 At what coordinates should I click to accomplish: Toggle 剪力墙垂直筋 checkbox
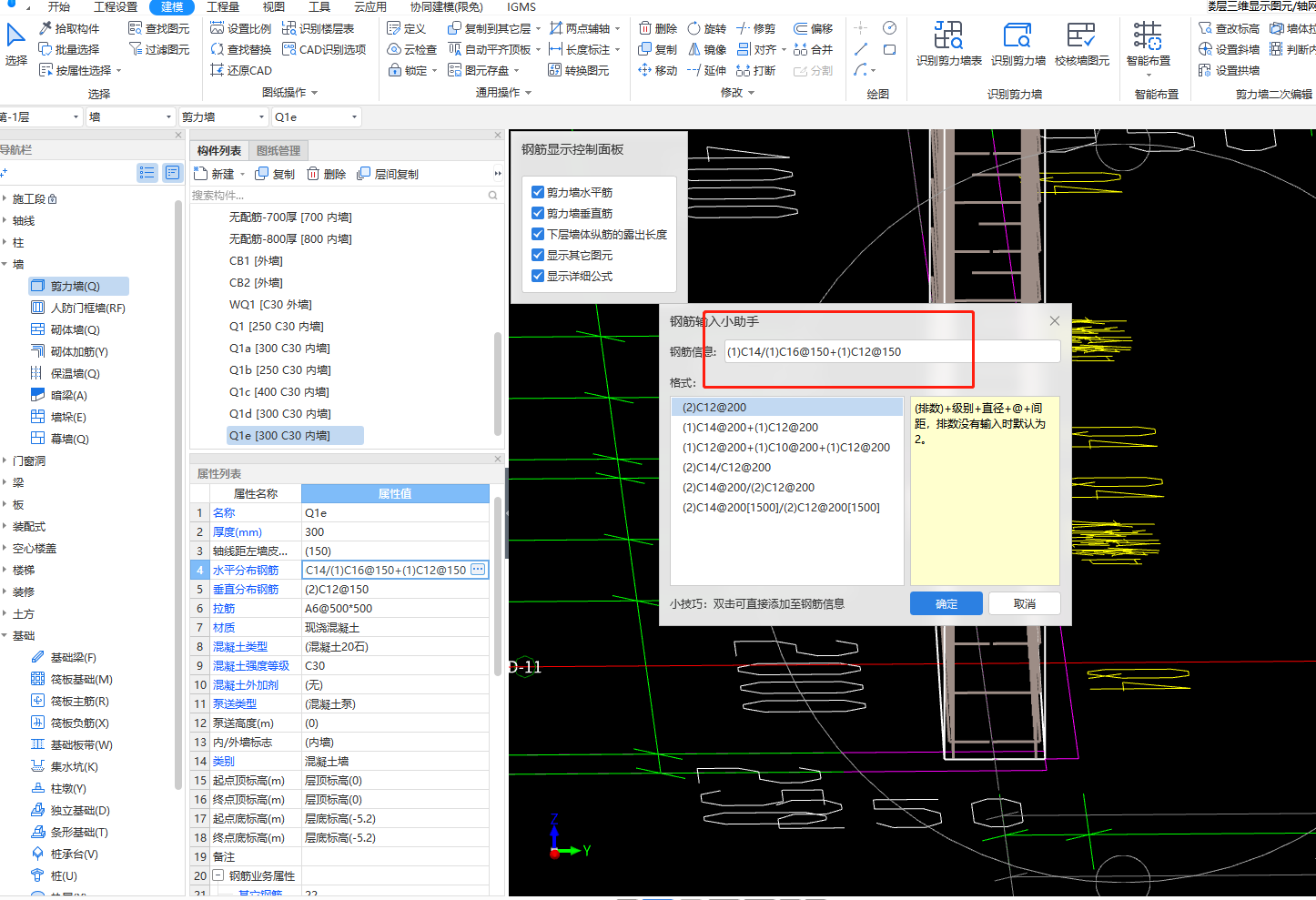coord(538,213)
